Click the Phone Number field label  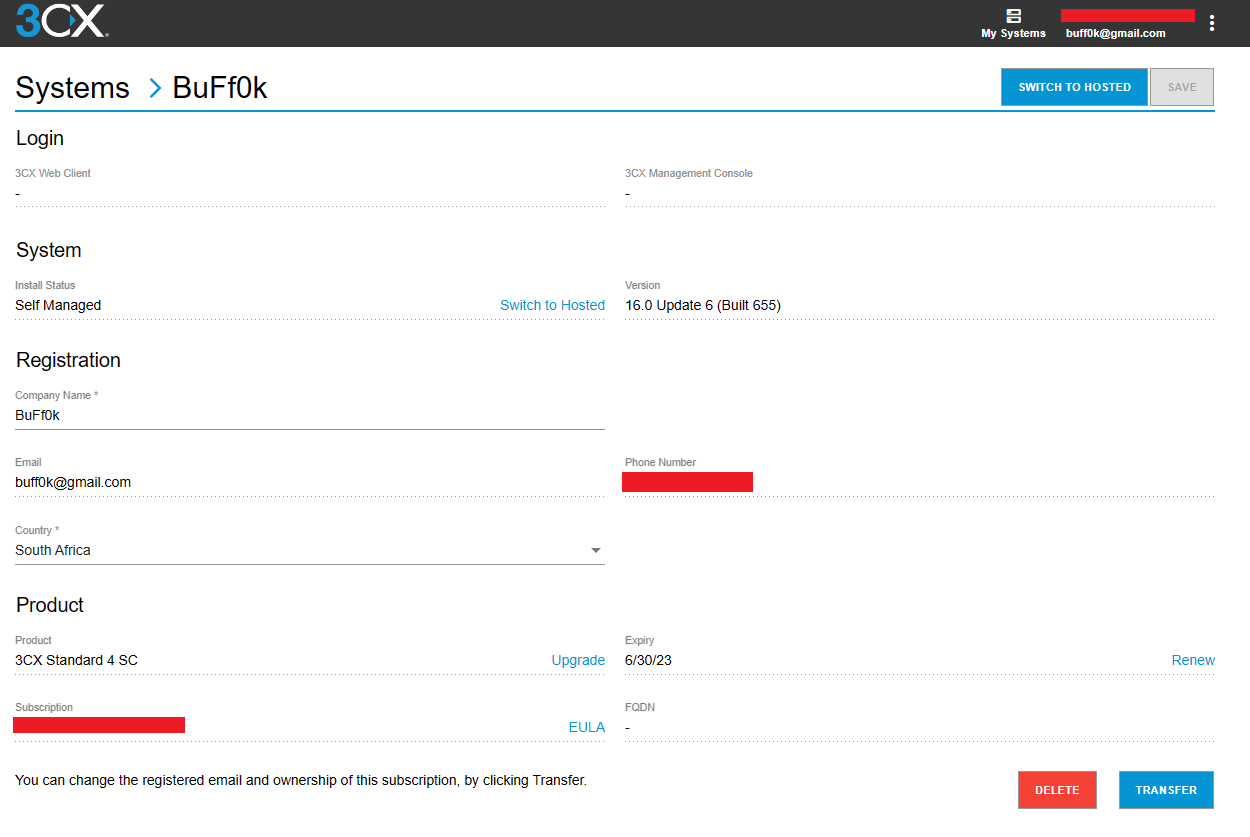[x=660, y=462]
